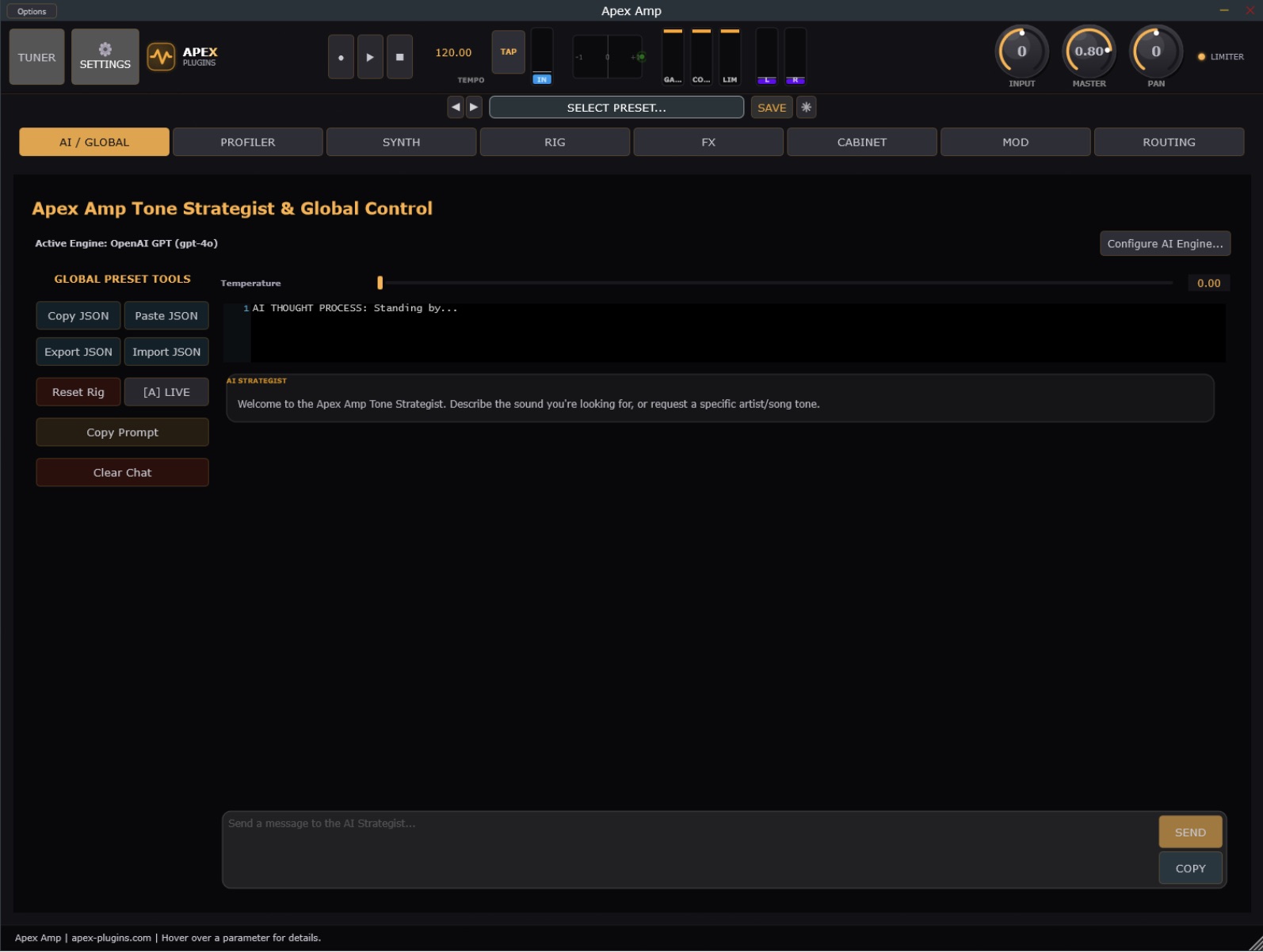Stop playback with the stop button
This screenshot has width=1263, height=952.
[x=399, y=57]
